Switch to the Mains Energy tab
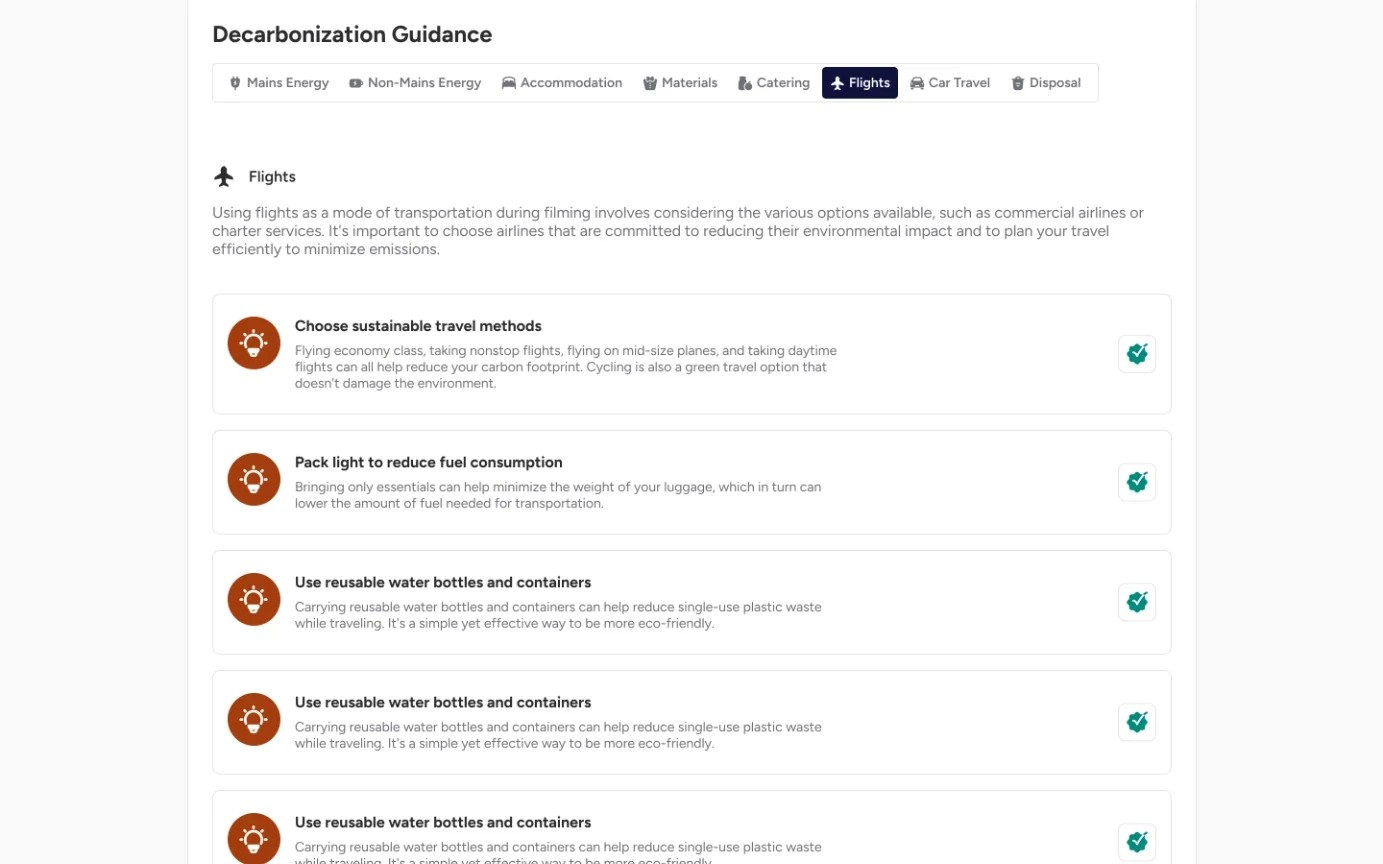Image resolution: width=1383 pixels, height=864 pixels. (279, 83)
